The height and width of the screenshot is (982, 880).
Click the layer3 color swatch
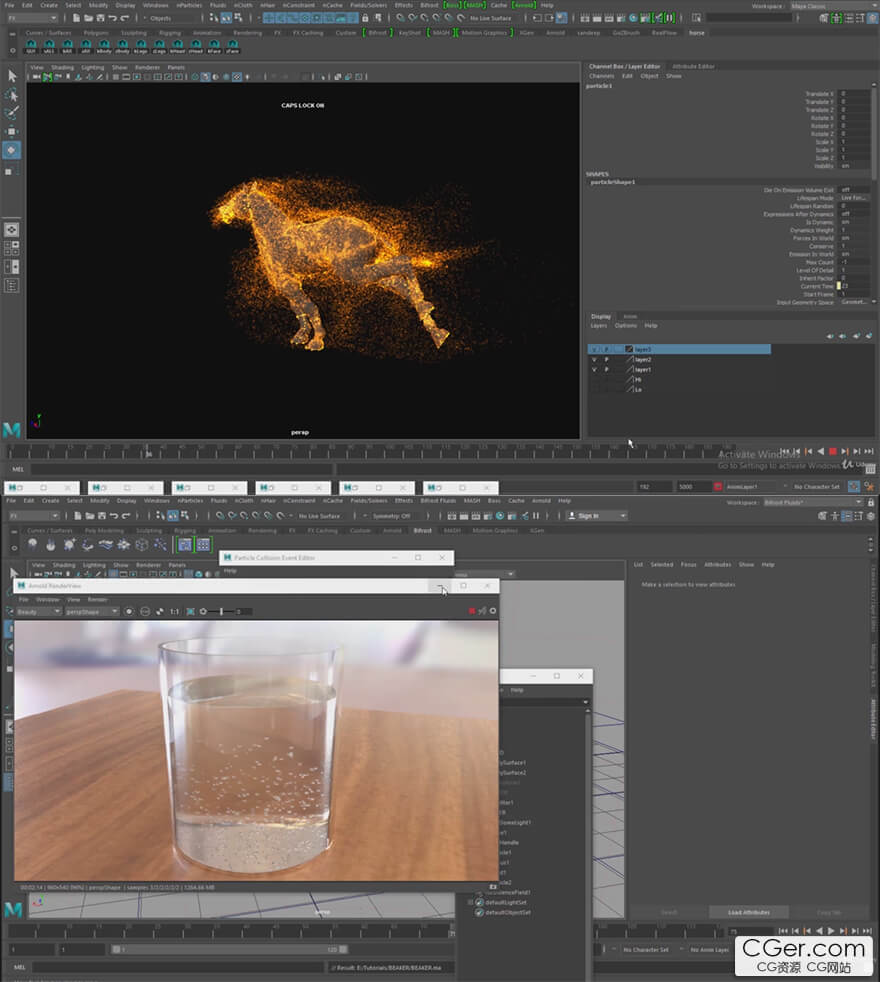629,349
